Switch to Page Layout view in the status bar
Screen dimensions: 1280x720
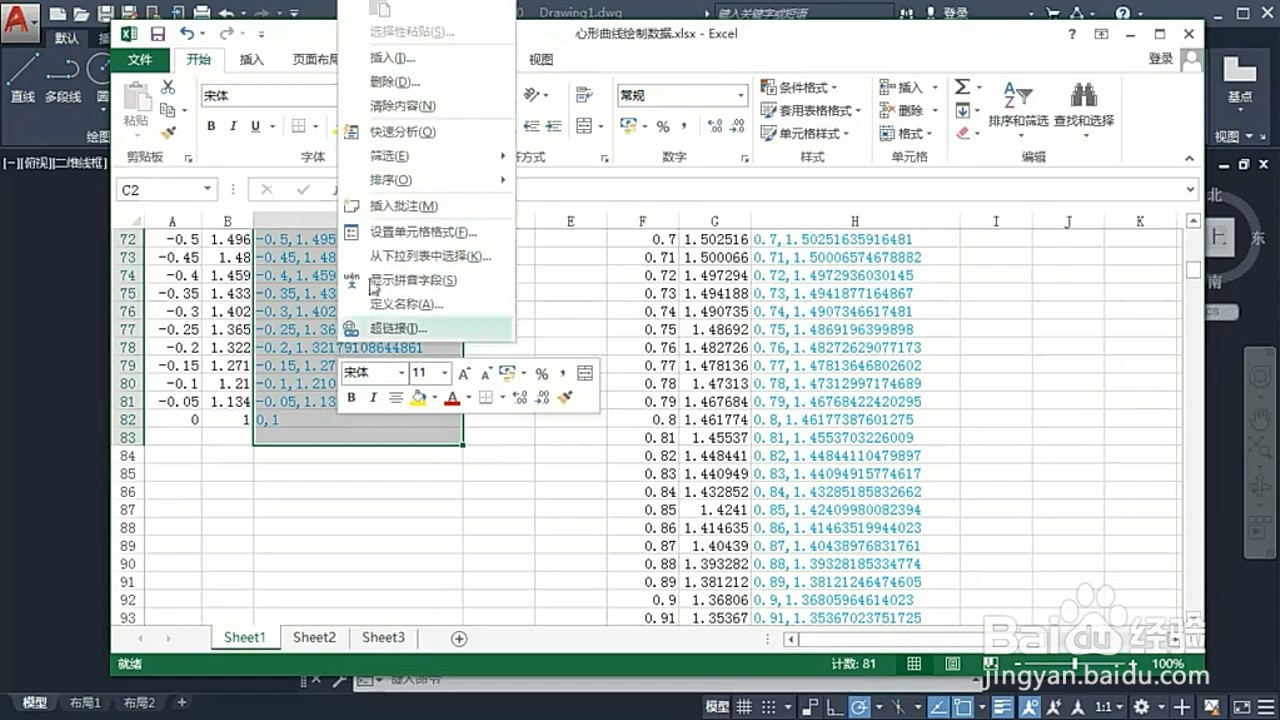click(952, 664)
